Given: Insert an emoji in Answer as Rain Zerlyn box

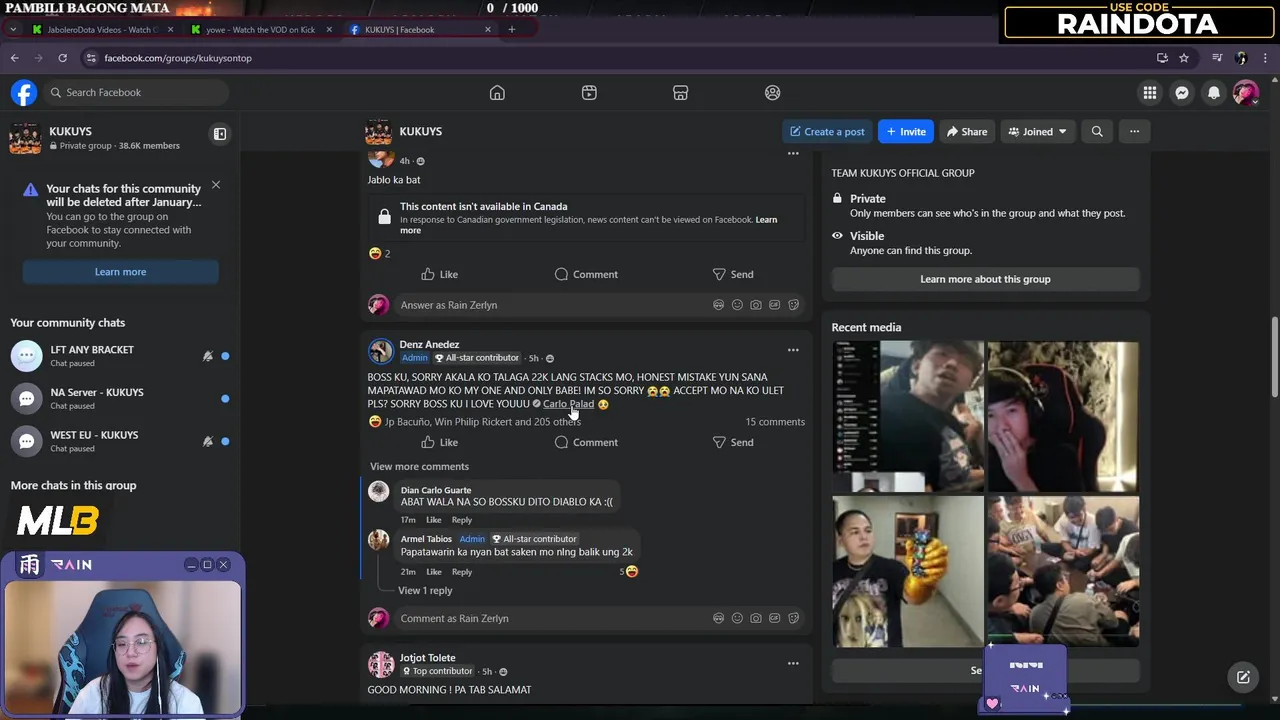Looking at the screenshot, I should click(737, 305).
